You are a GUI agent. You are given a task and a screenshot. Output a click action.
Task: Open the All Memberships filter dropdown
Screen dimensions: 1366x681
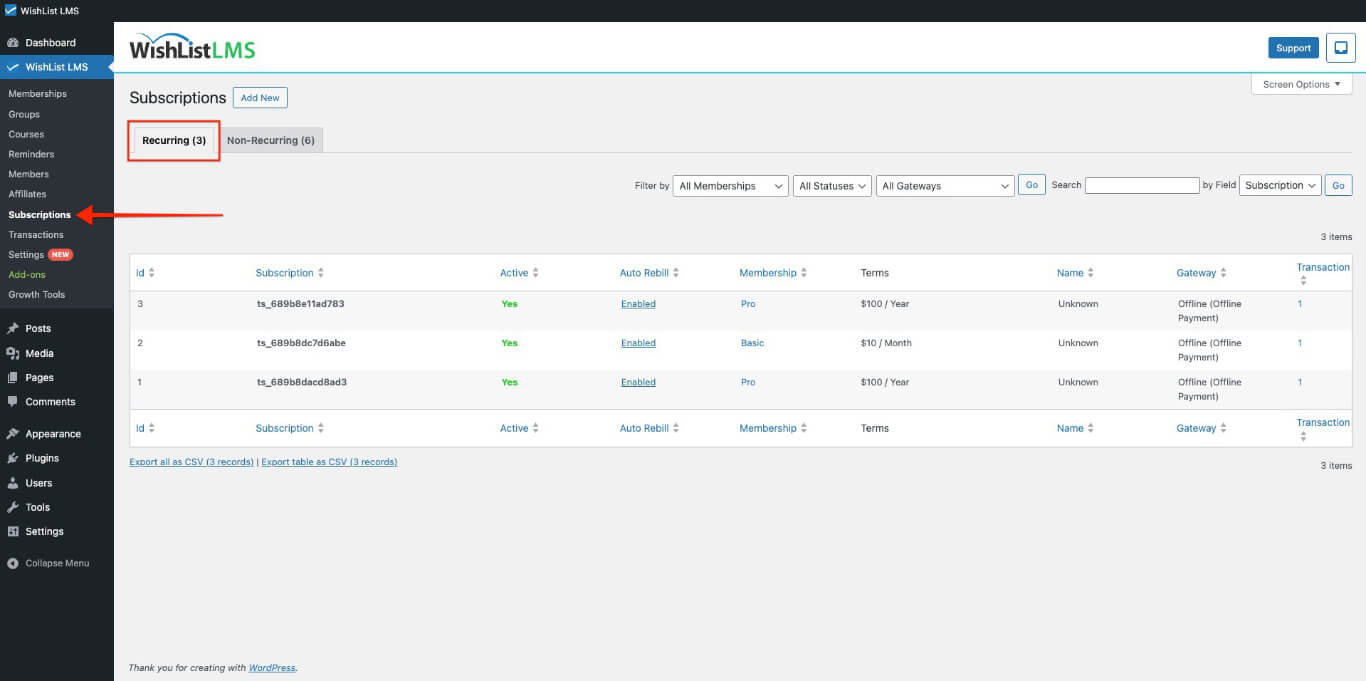(x=729, y=185)
